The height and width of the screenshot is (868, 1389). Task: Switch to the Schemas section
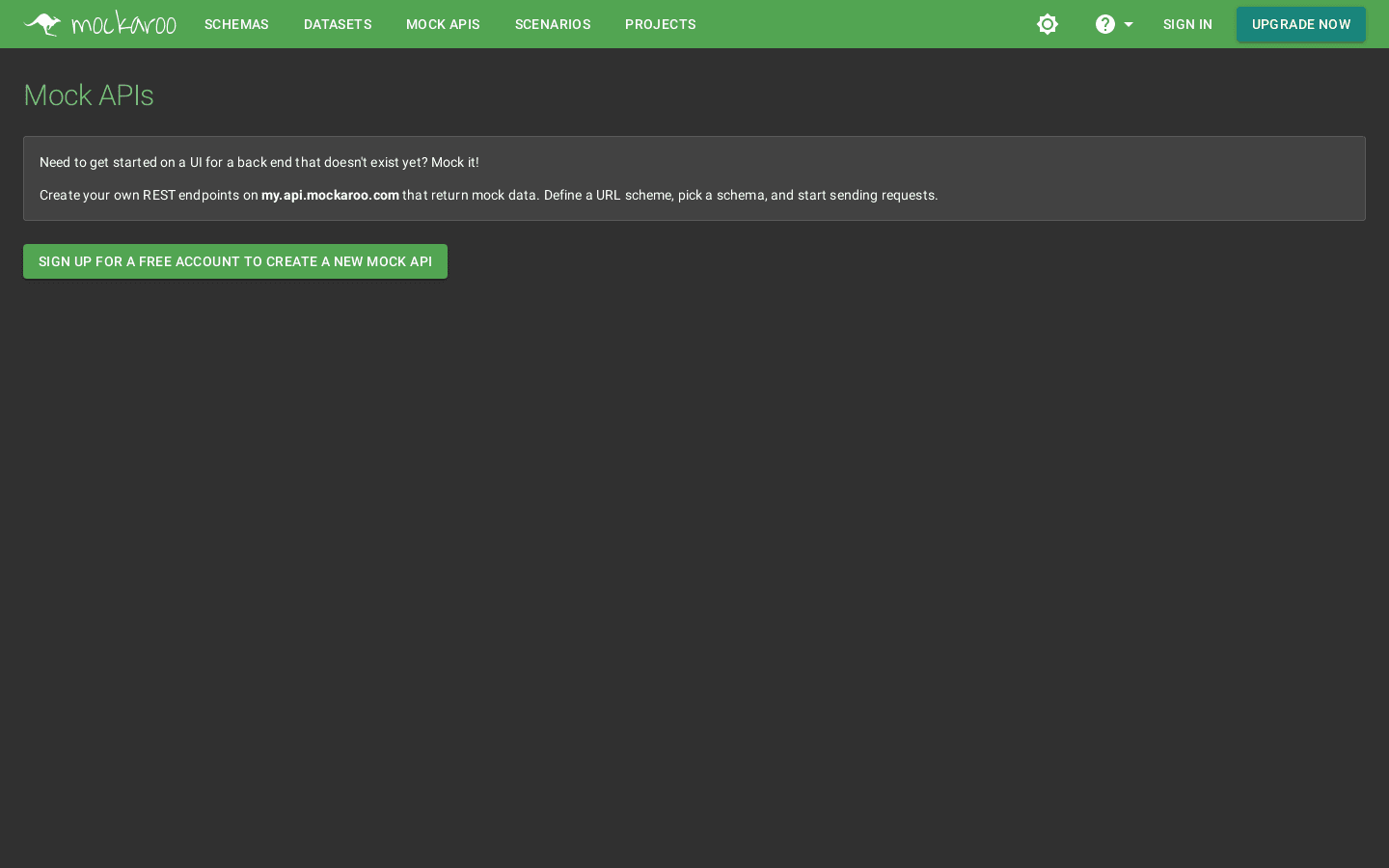(236, 24)
